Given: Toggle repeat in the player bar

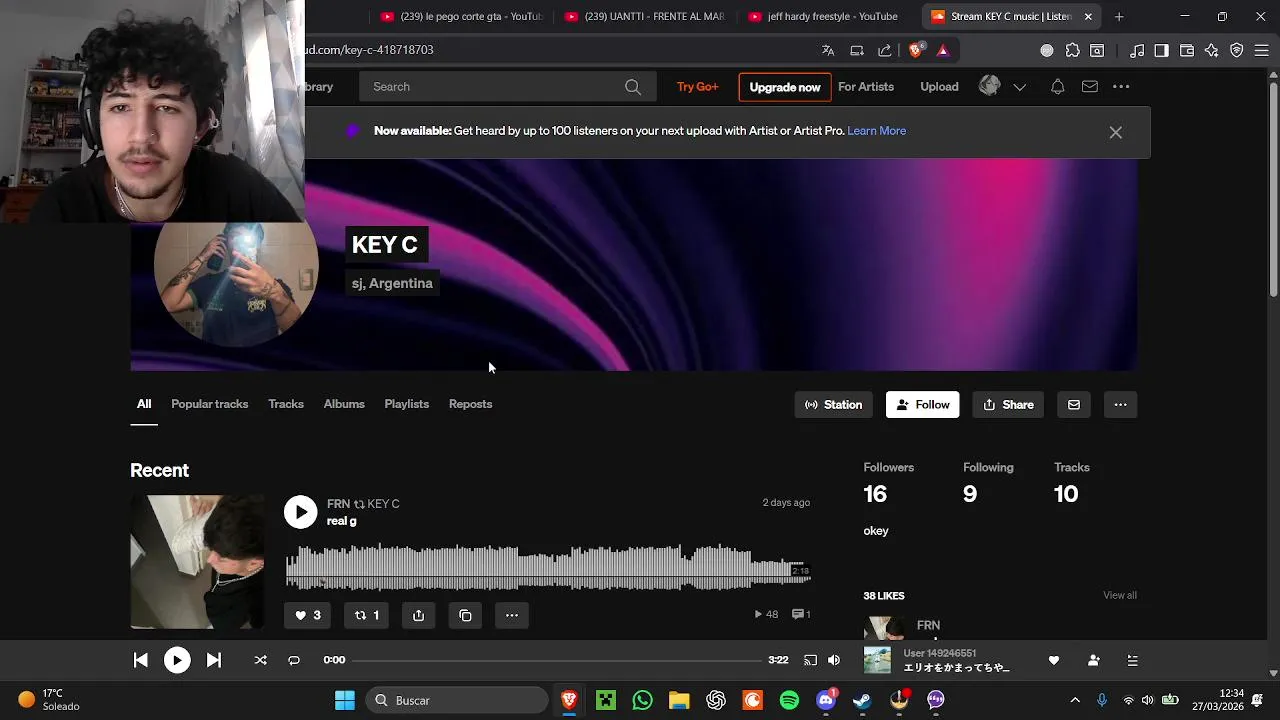Looking at the screenshot, I should point(294,660).
